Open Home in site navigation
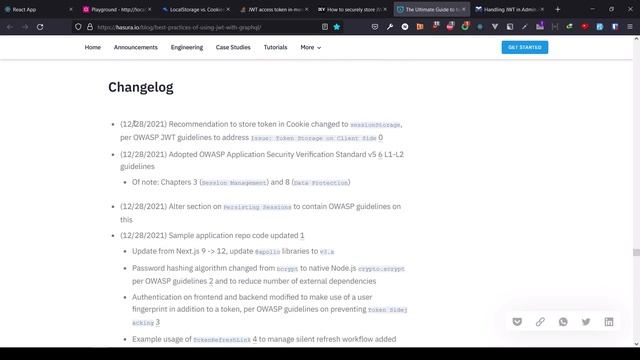The image size is (640, 360). click(93, 47)
